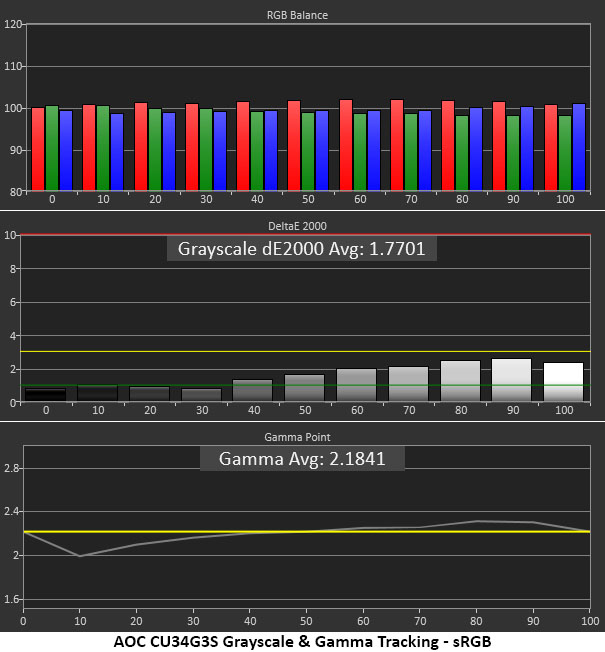605x652 pixels.
Task: Click the green bar at 90 in RGB Balance
Action: click(x=513, y=153)
